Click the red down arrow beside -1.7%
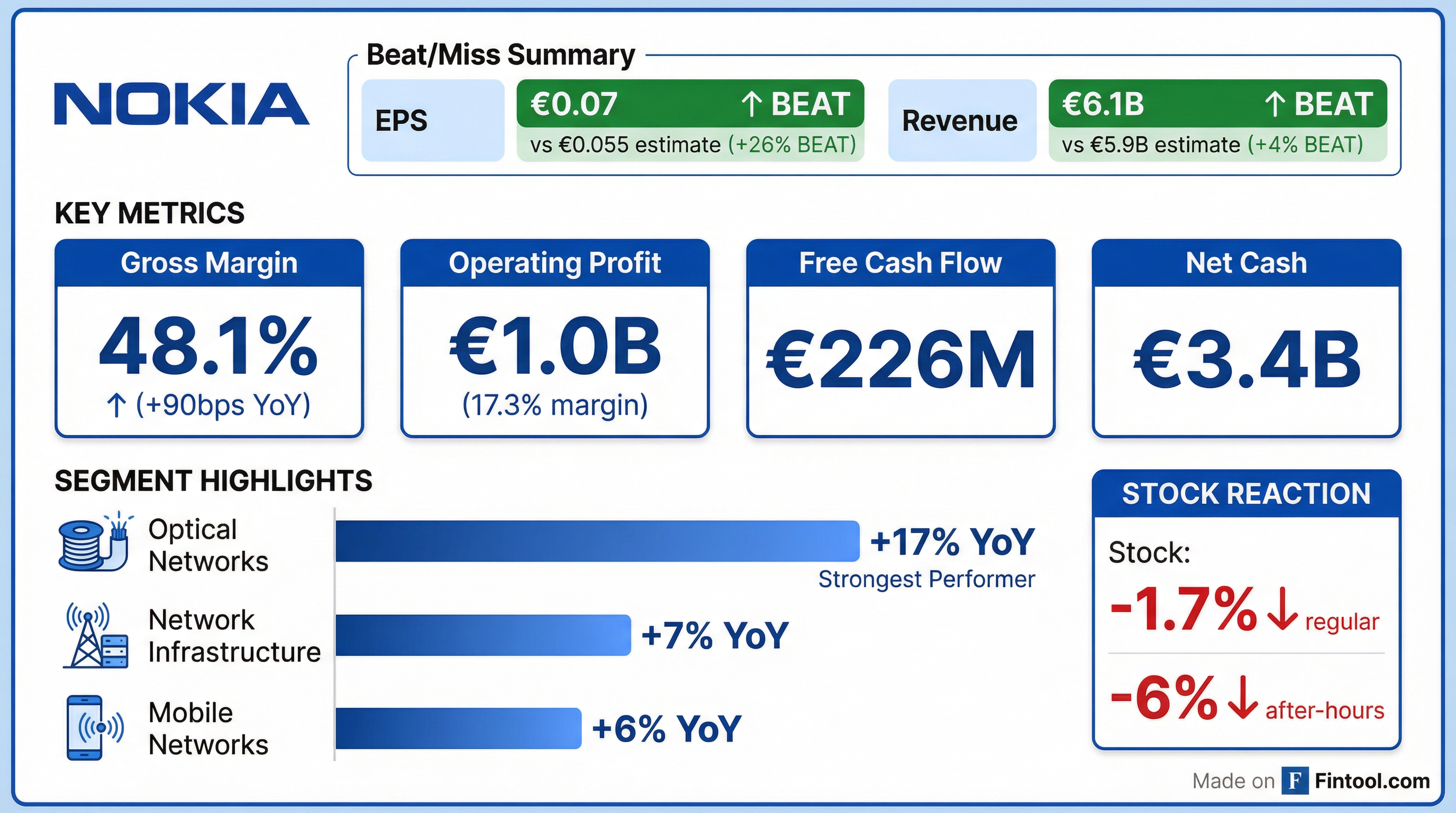This screenshot has height=813, width=1456. click(1282, 609)
